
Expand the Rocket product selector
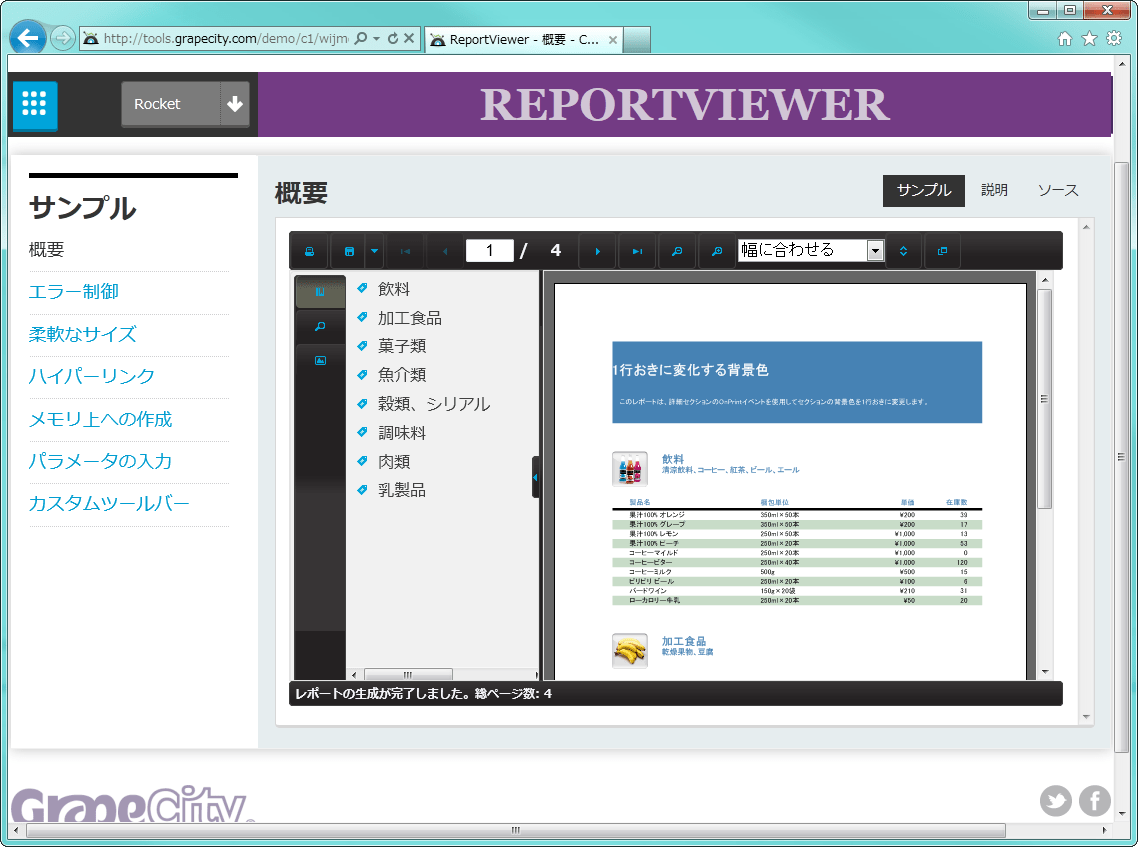(236, 103)
